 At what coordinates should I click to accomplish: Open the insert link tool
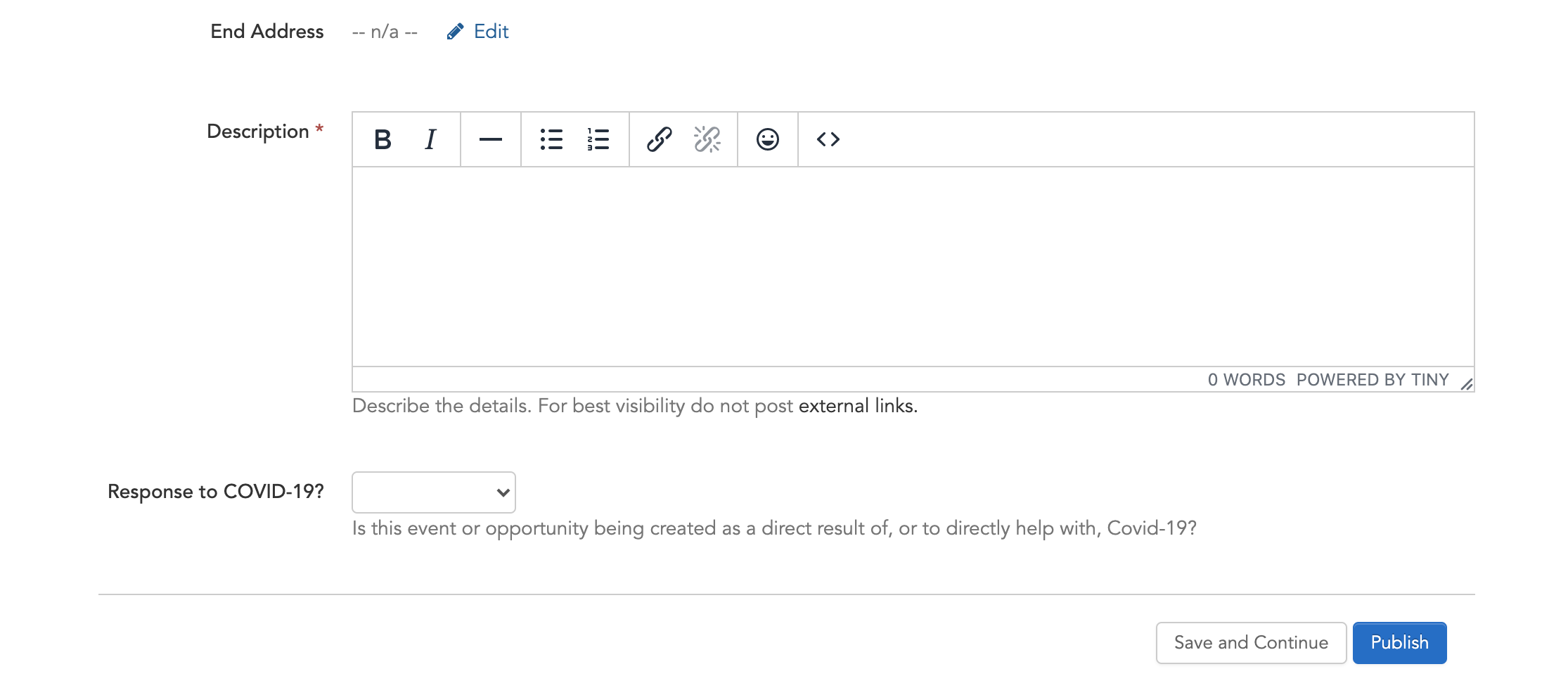pos(660,139)
